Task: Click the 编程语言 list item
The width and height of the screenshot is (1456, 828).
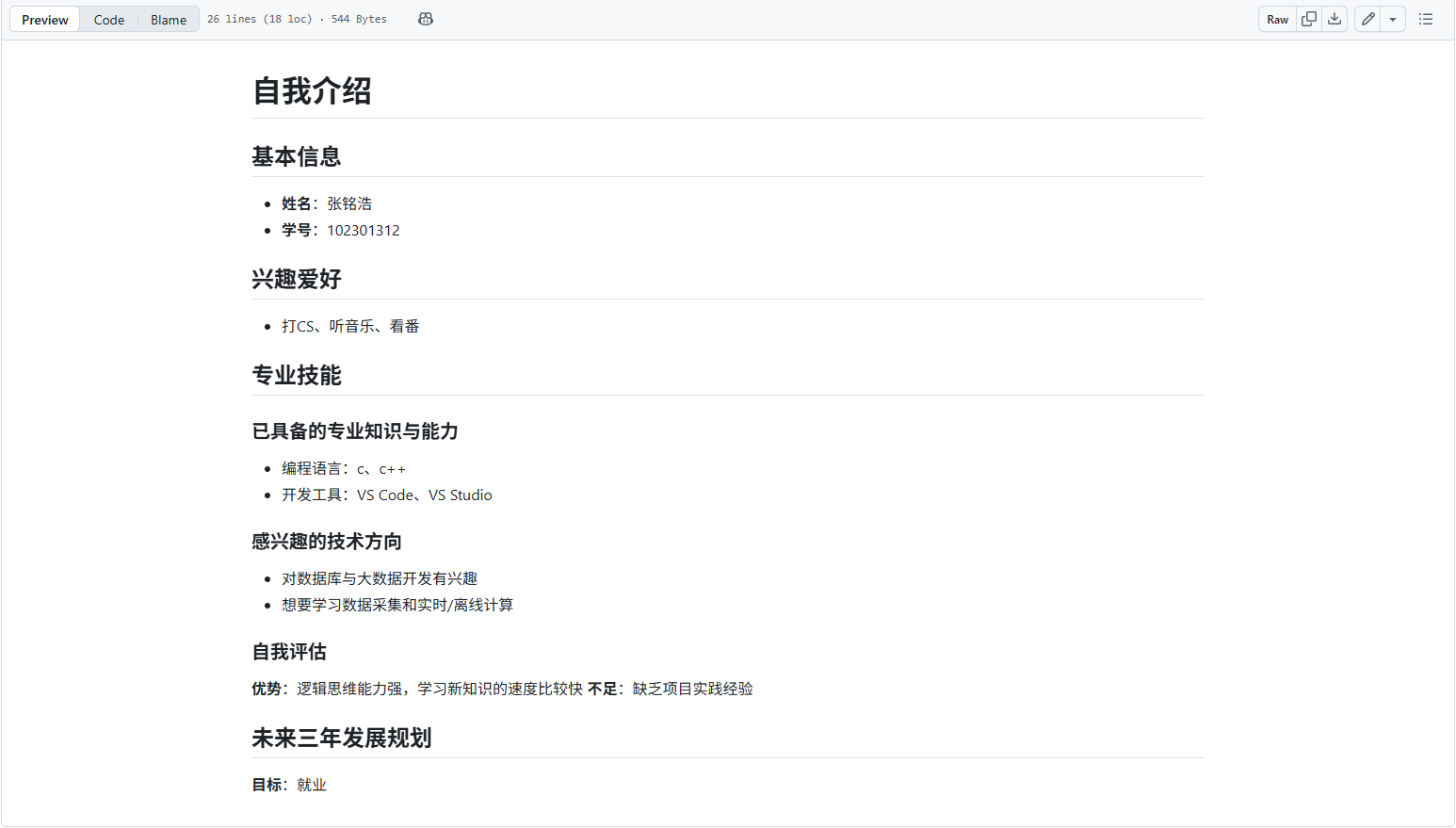Action: pos(344,468)
